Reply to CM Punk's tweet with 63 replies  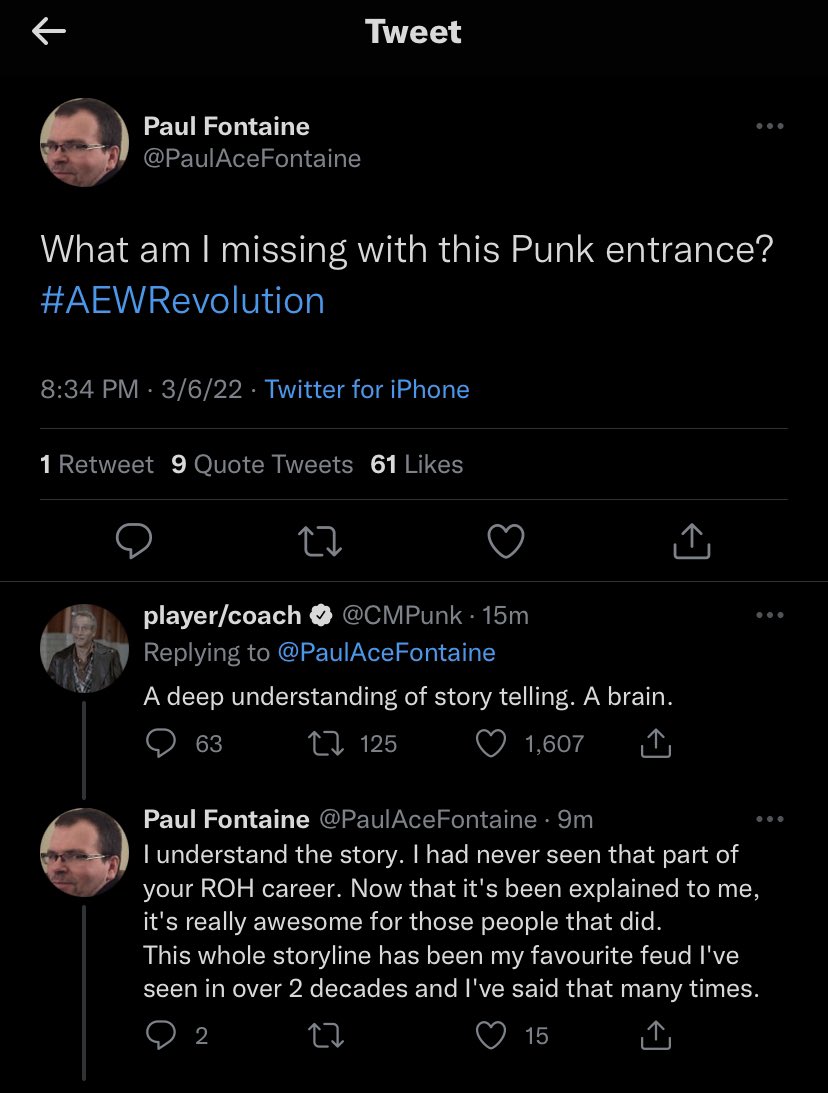160,744
